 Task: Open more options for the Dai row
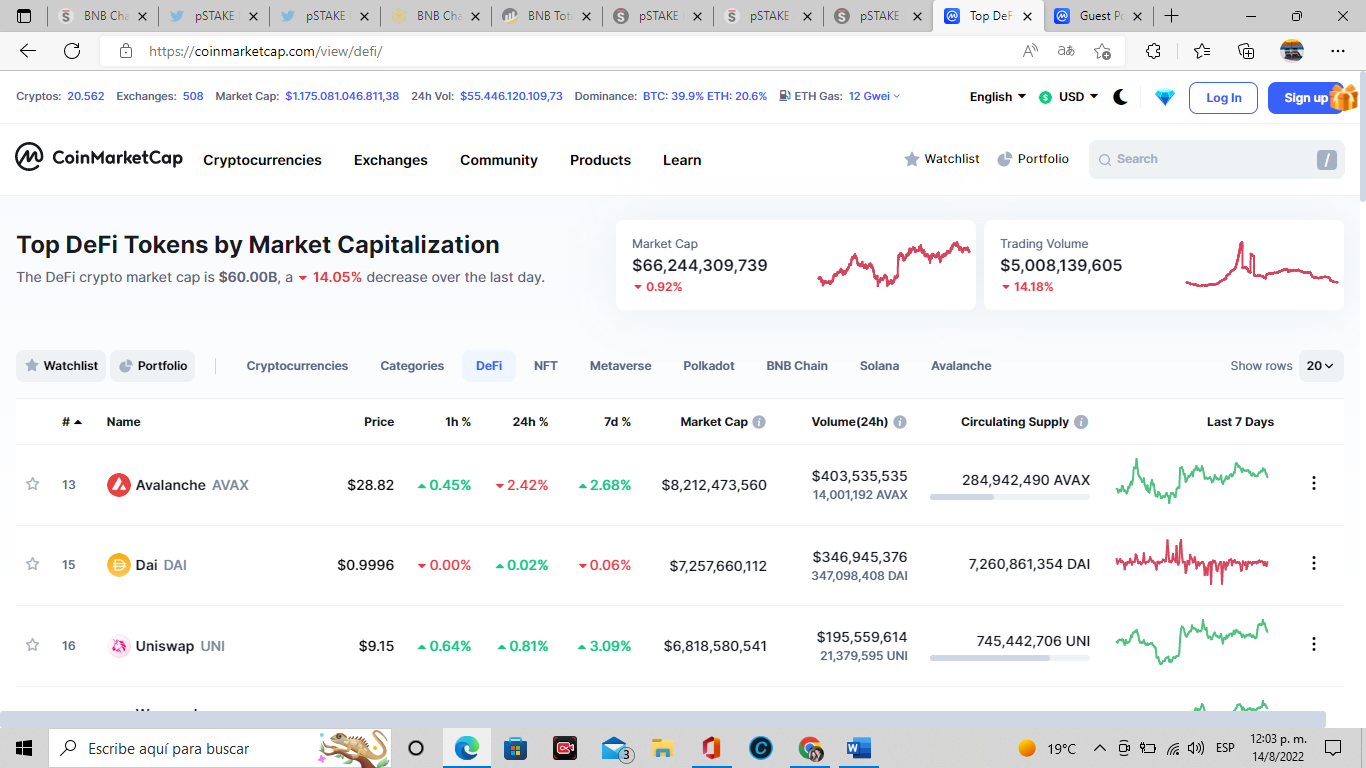pos(1314,564)
